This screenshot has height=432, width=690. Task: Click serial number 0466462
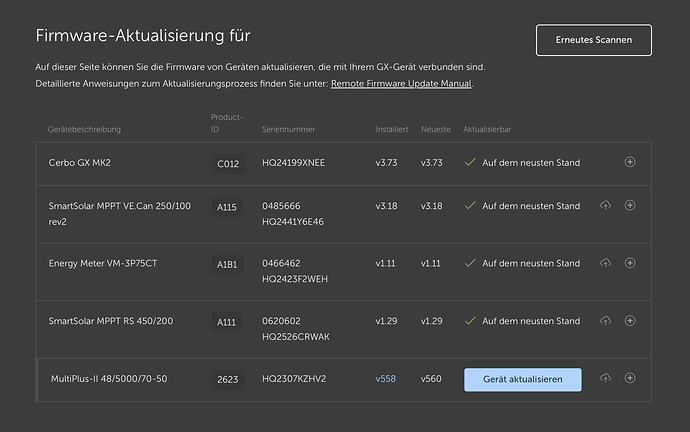[x=281, y=264]
